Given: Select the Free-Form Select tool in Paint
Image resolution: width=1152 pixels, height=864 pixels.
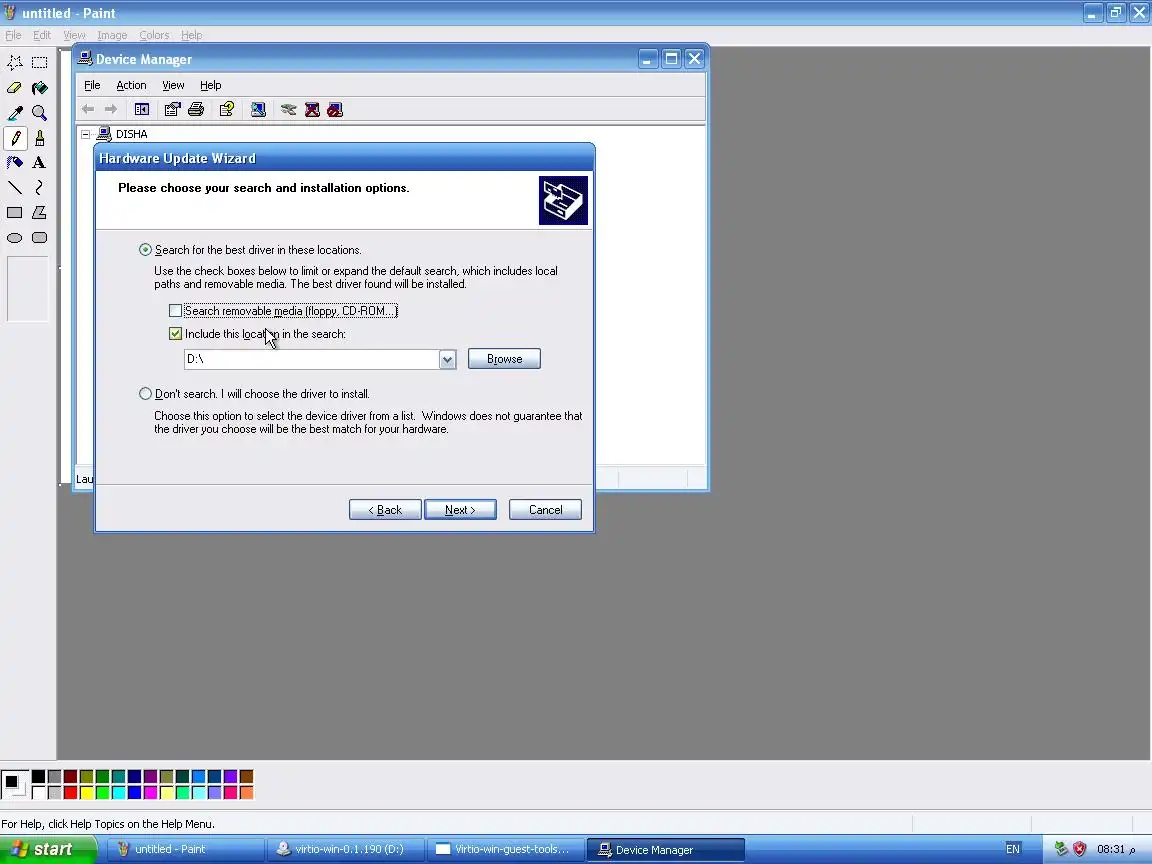Looking at the screenshot, I should click(15, 62).
